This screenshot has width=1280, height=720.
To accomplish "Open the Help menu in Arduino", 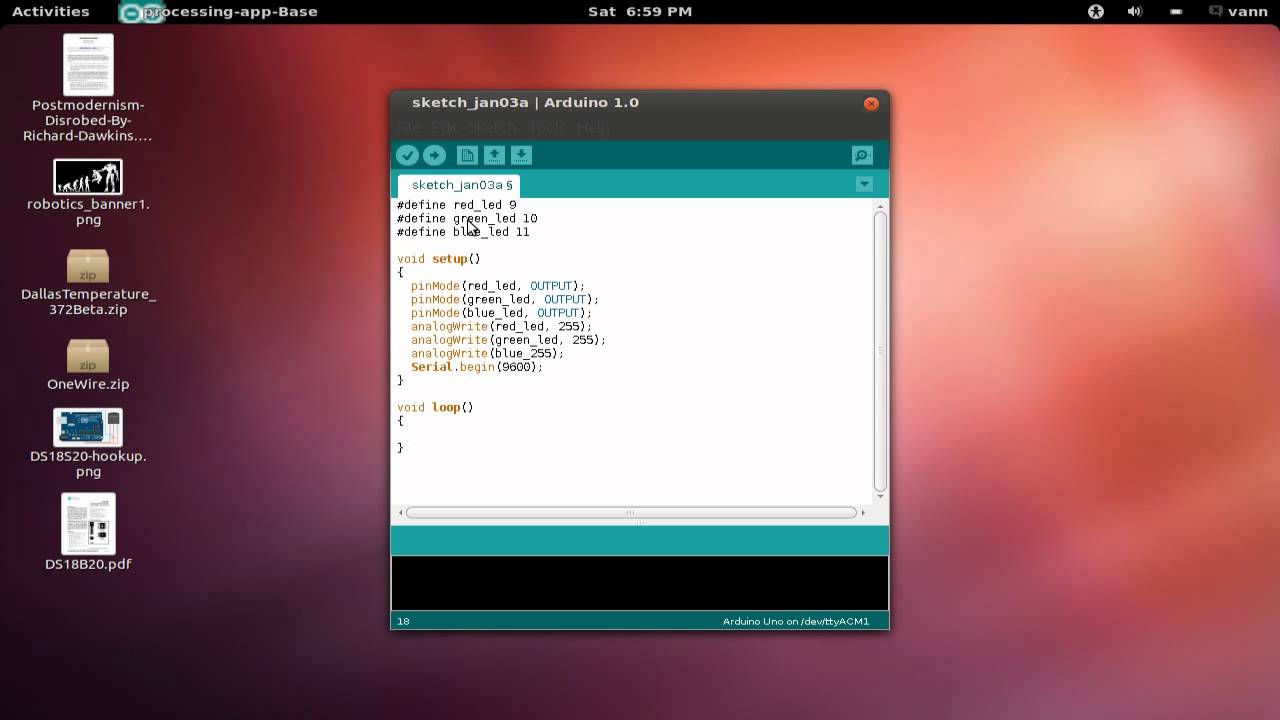I will [x=593, y=127].
